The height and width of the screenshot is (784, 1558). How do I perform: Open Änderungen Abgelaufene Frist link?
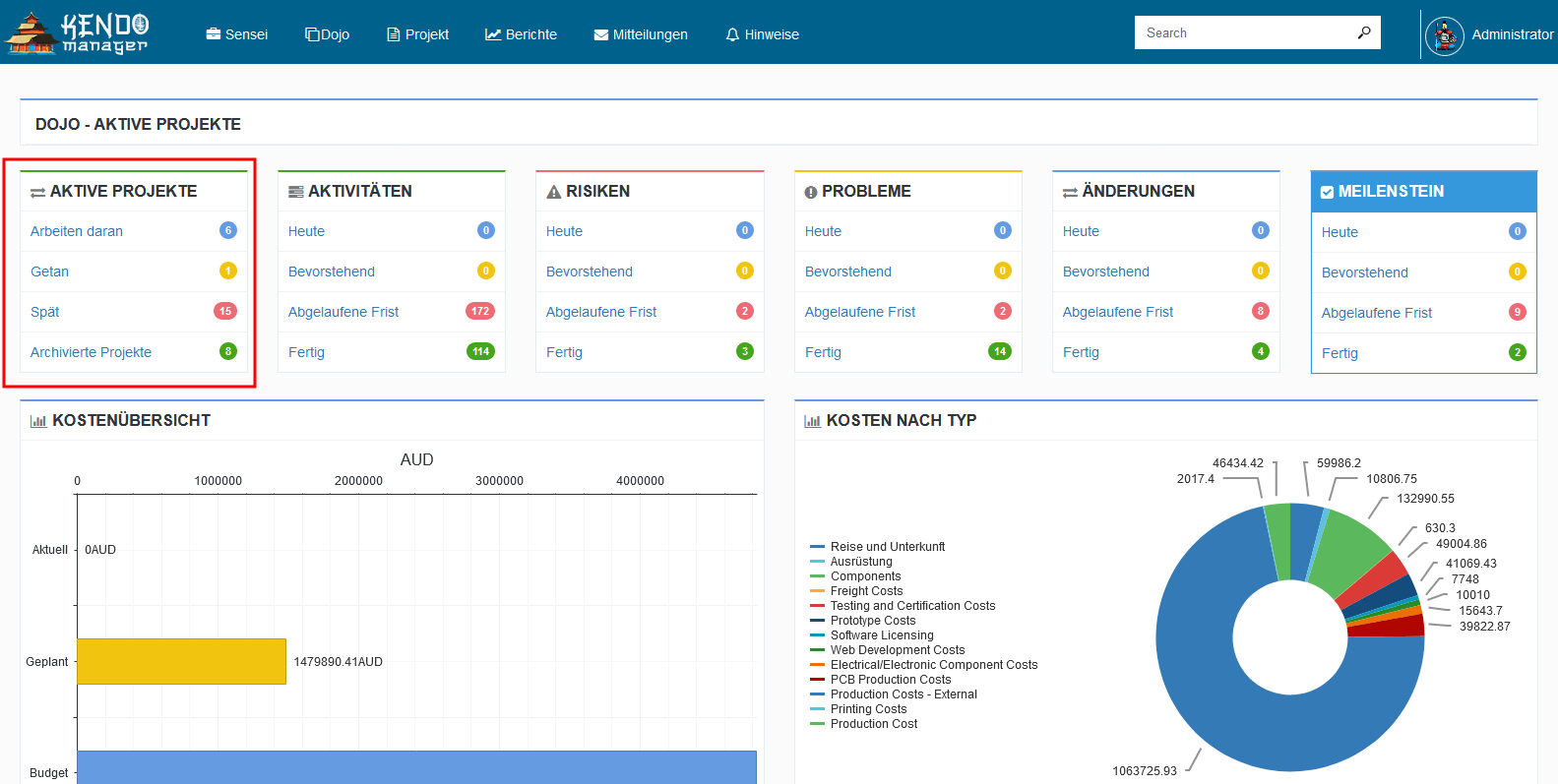click(1118, 312)
